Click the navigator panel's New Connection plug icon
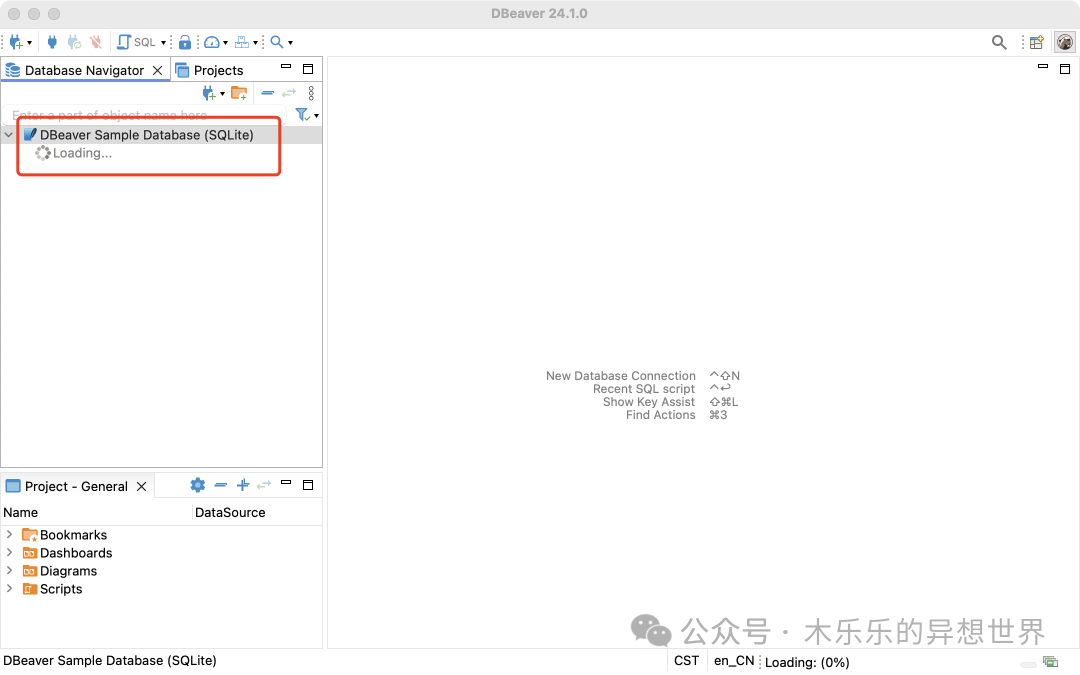 point(209,93)
